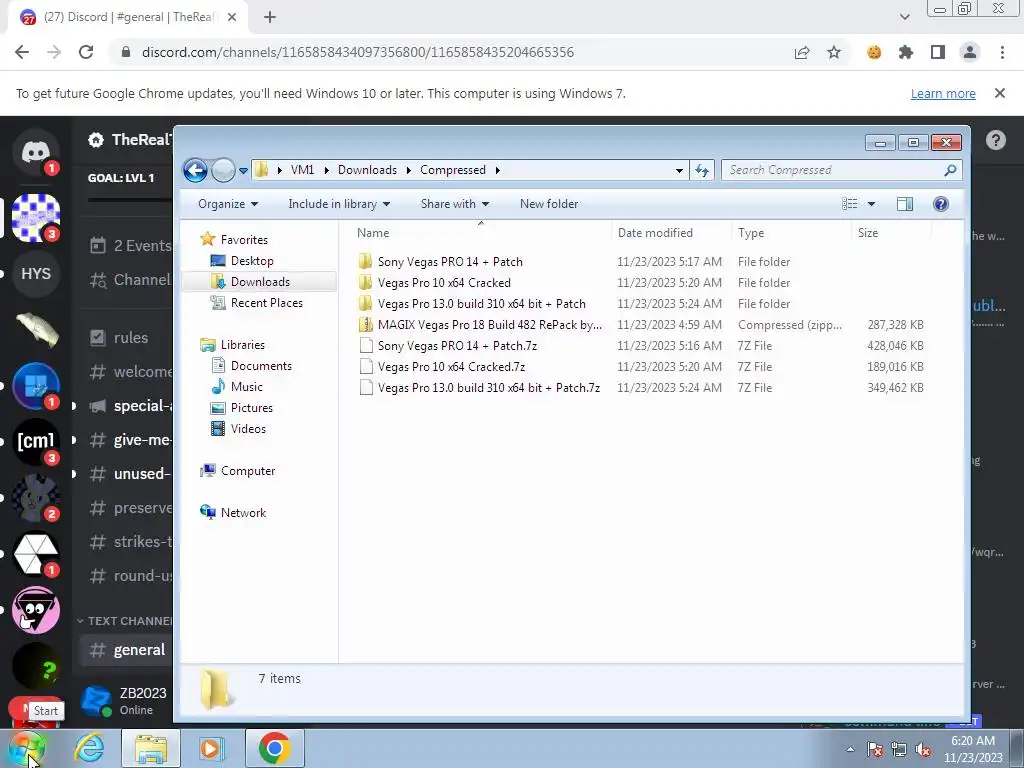This screenshot has width=1024, height=768.
Task: Click Downloads in the address breadcrumb
Action: pyautogui.click(x=367, y=170)
